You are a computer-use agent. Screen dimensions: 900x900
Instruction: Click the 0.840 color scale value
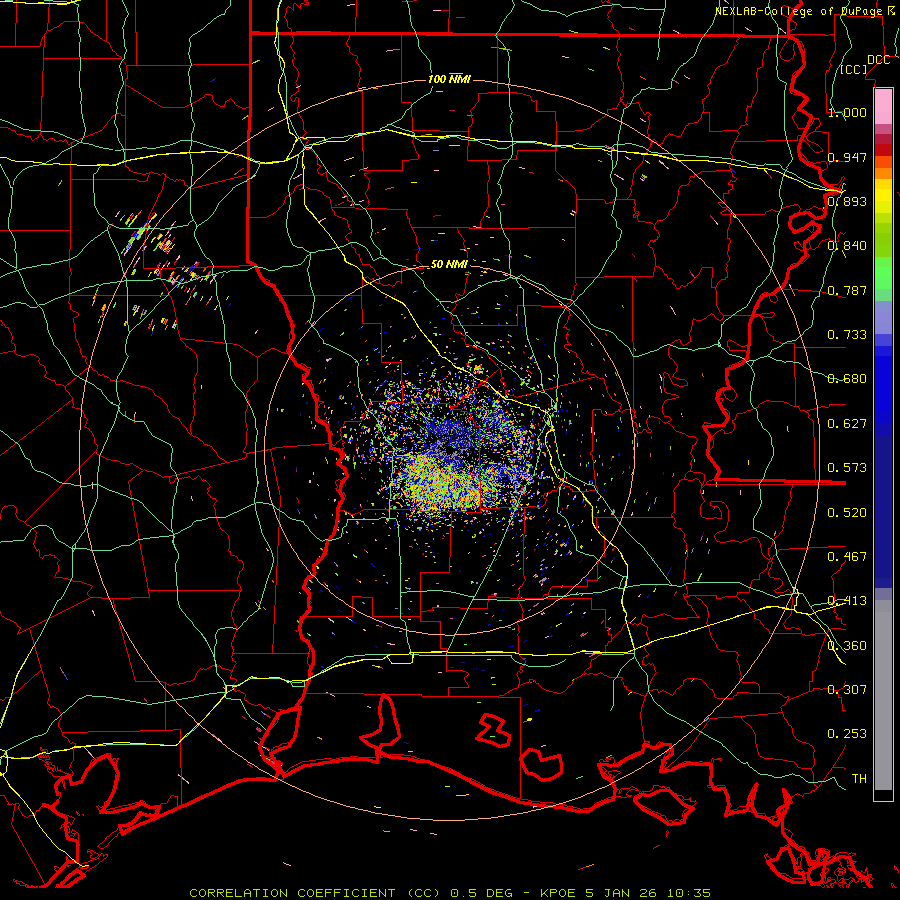(x=847, y=246)
